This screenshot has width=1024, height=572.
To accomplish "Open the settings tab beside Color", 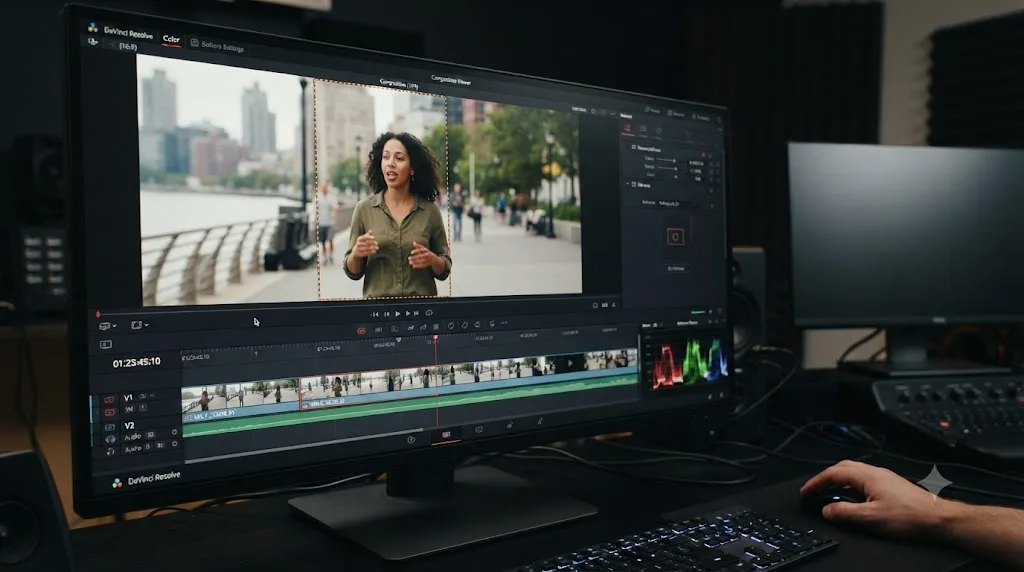I will coord(218,46).
